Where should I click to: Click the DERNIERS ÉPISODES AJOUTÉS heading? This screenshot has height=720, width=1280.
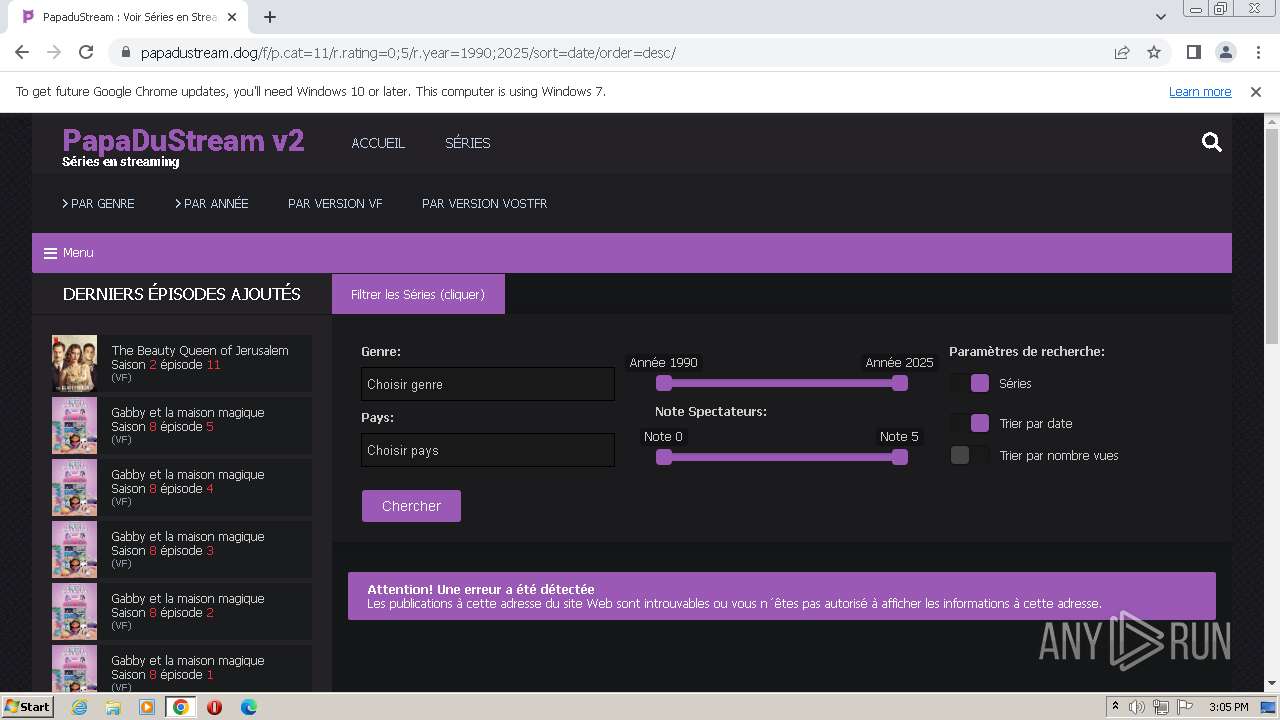(181, 294)
